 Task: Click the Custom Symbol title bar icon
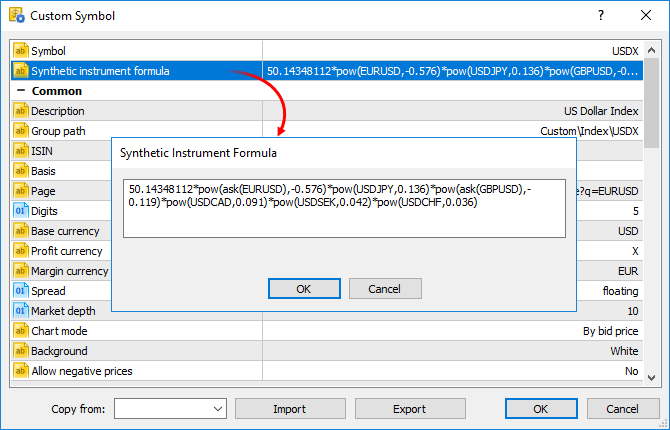coord(17,15)
